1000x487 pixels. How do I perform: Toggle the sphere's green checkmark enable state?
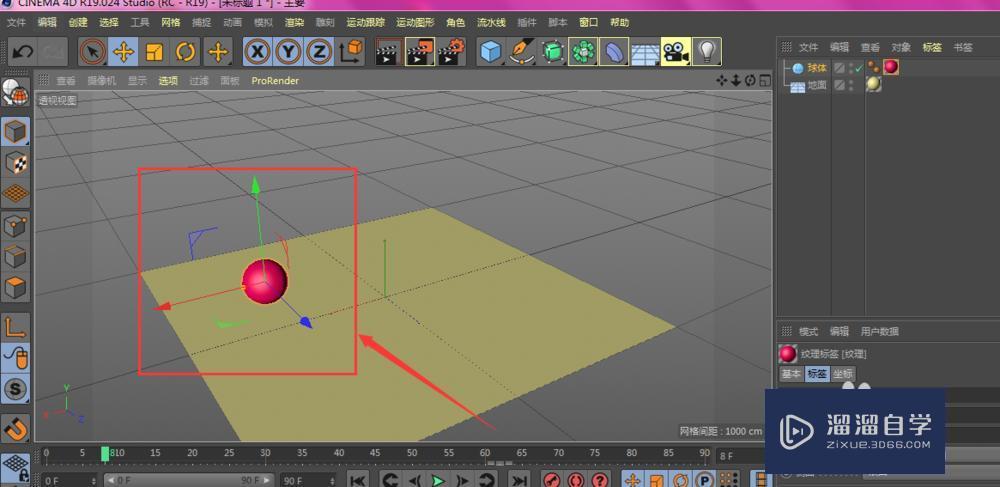tap(858, 68)
